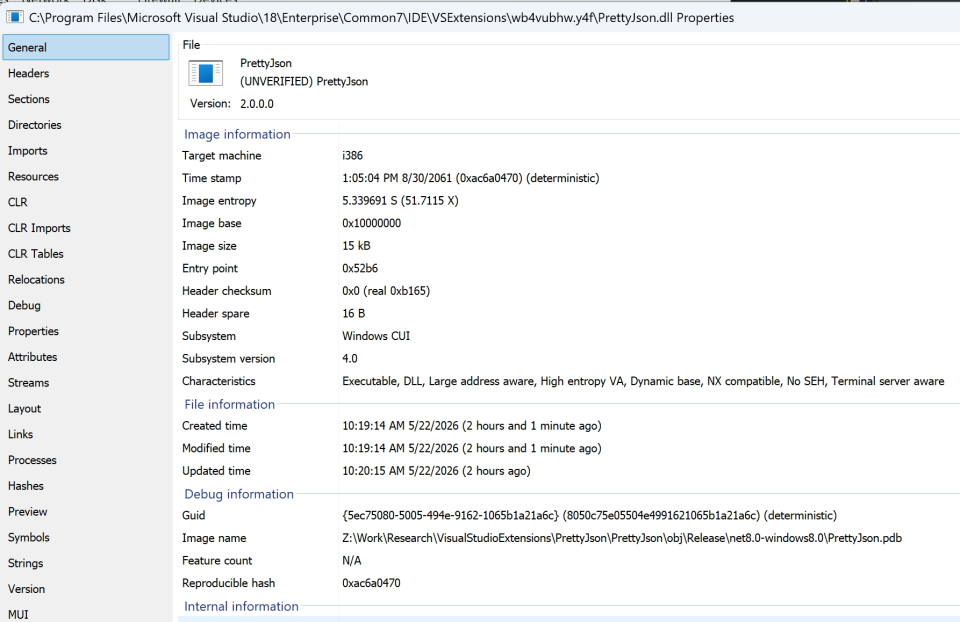Click the Updated time value 10:20:15 AM

point(436,471)
